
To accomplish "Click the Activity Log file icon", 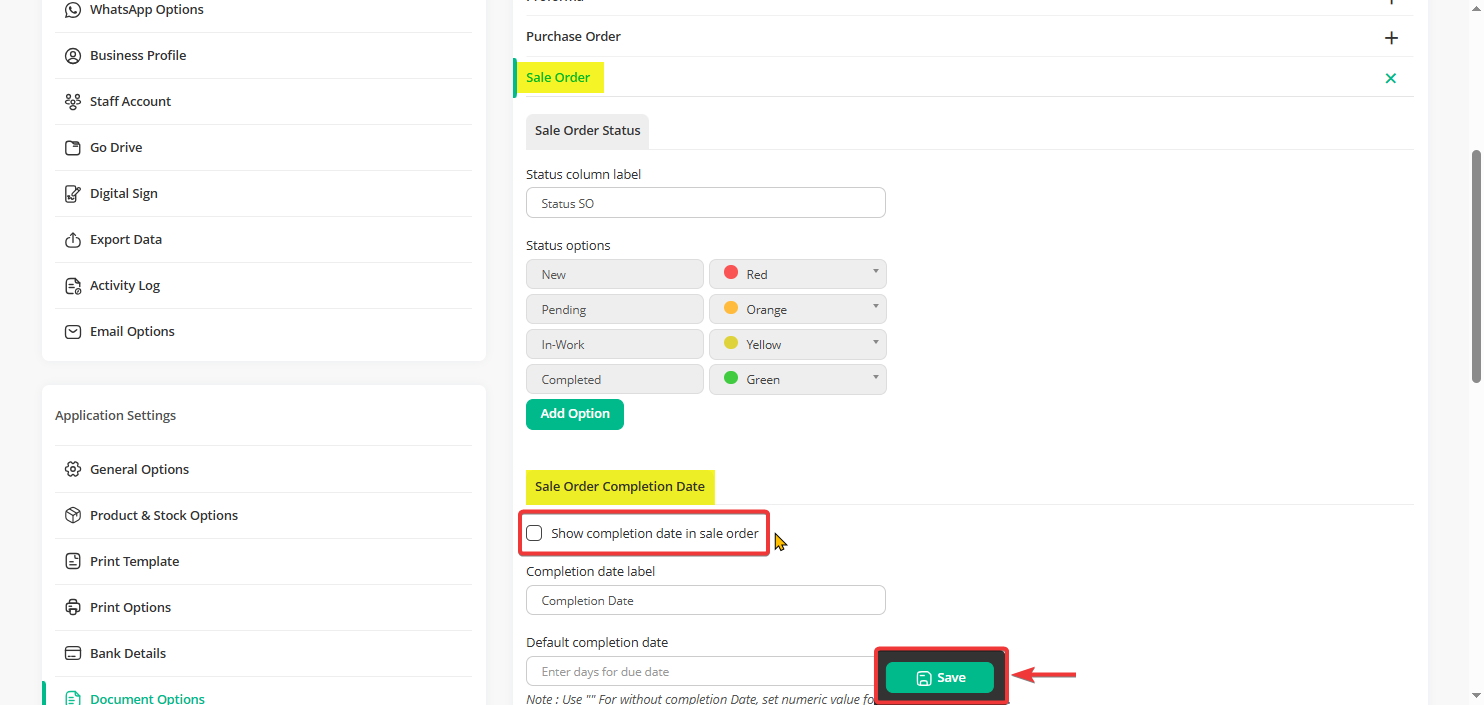I will [72, 286].
